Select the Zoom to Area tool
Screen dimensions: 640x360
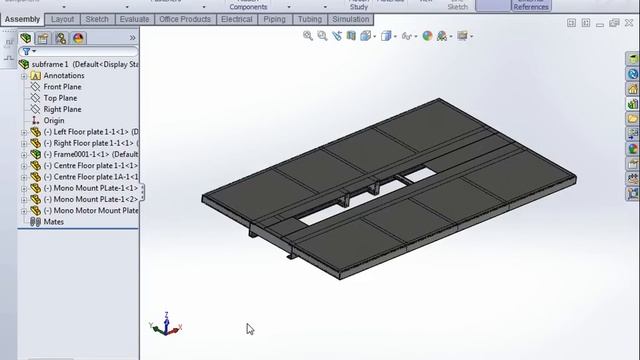322,36
